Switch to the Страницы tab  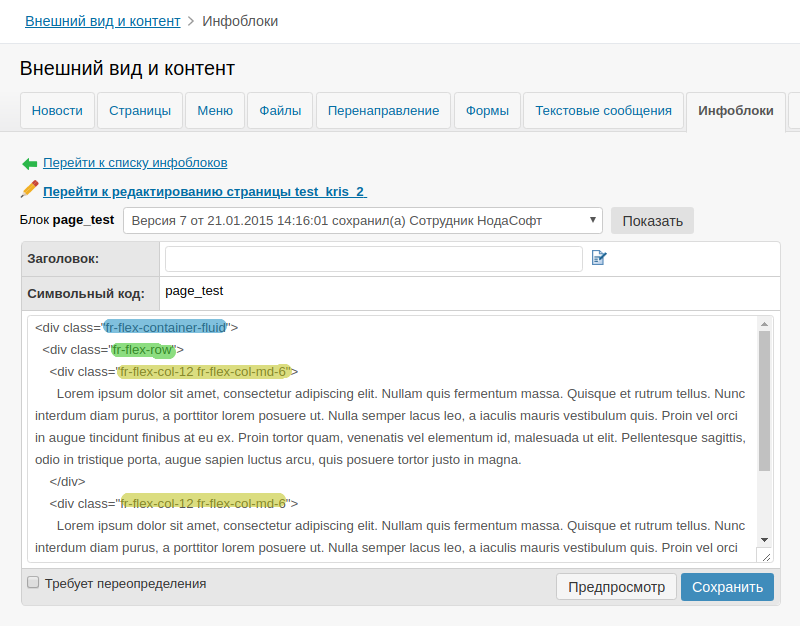coord(140,111)
